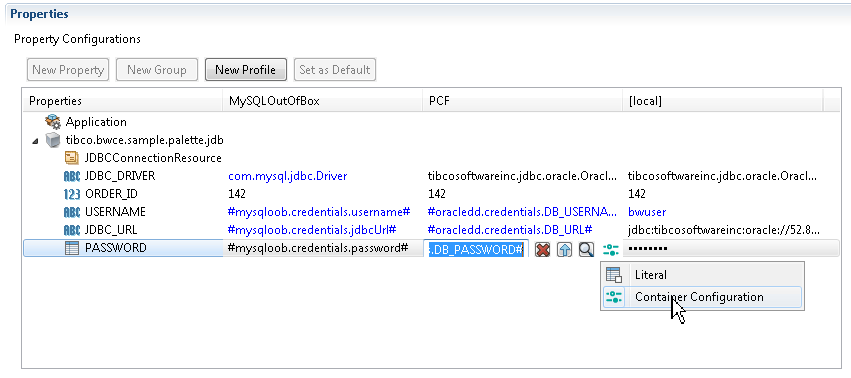
Task: Click ORDER_ID 142 in MySQLOutOfBox column
Action: tap(237, 194)
